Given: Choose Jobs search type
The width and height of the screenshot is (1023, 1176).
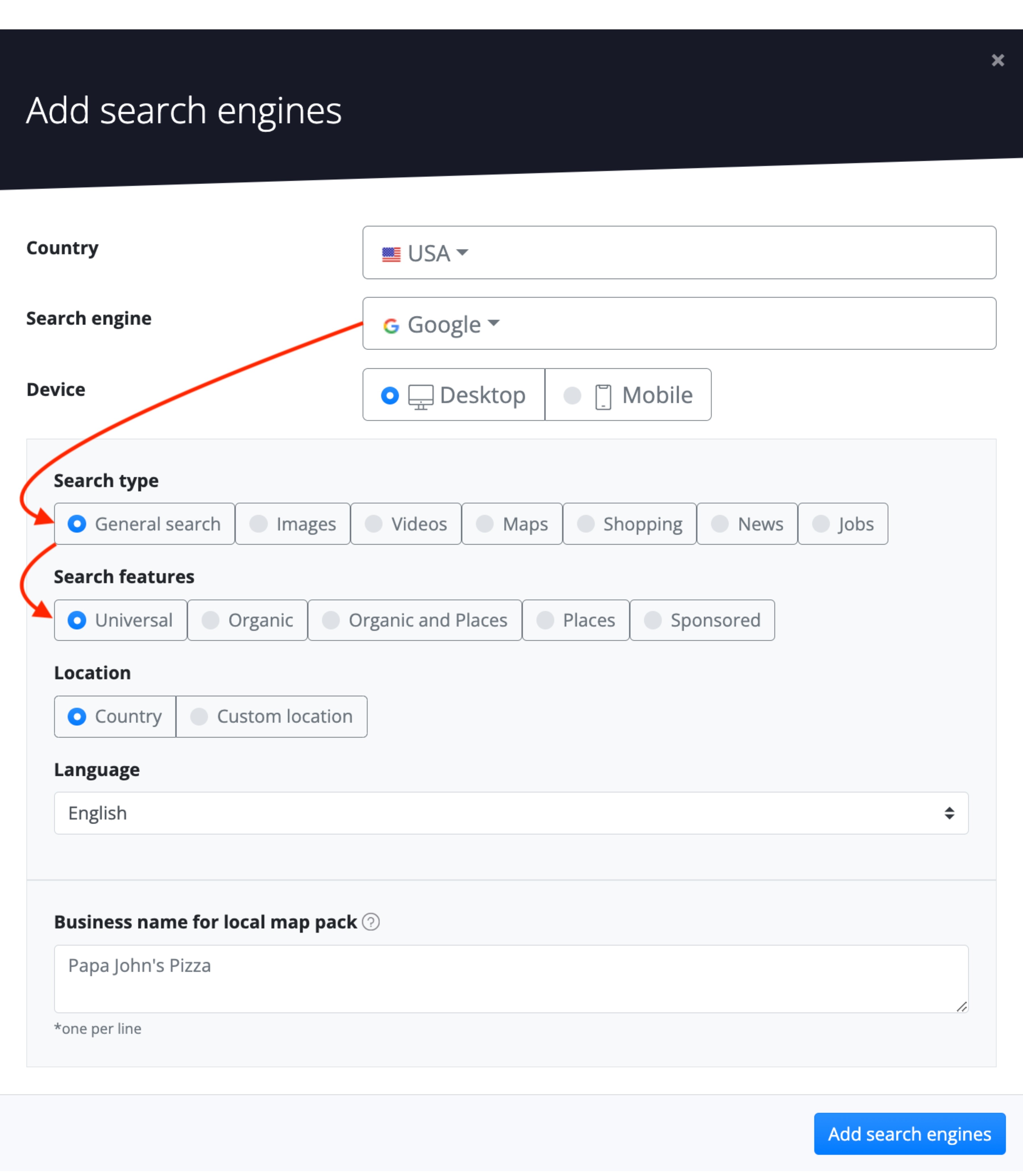Looking at the screenshot, I should click(x=843, y=524).
